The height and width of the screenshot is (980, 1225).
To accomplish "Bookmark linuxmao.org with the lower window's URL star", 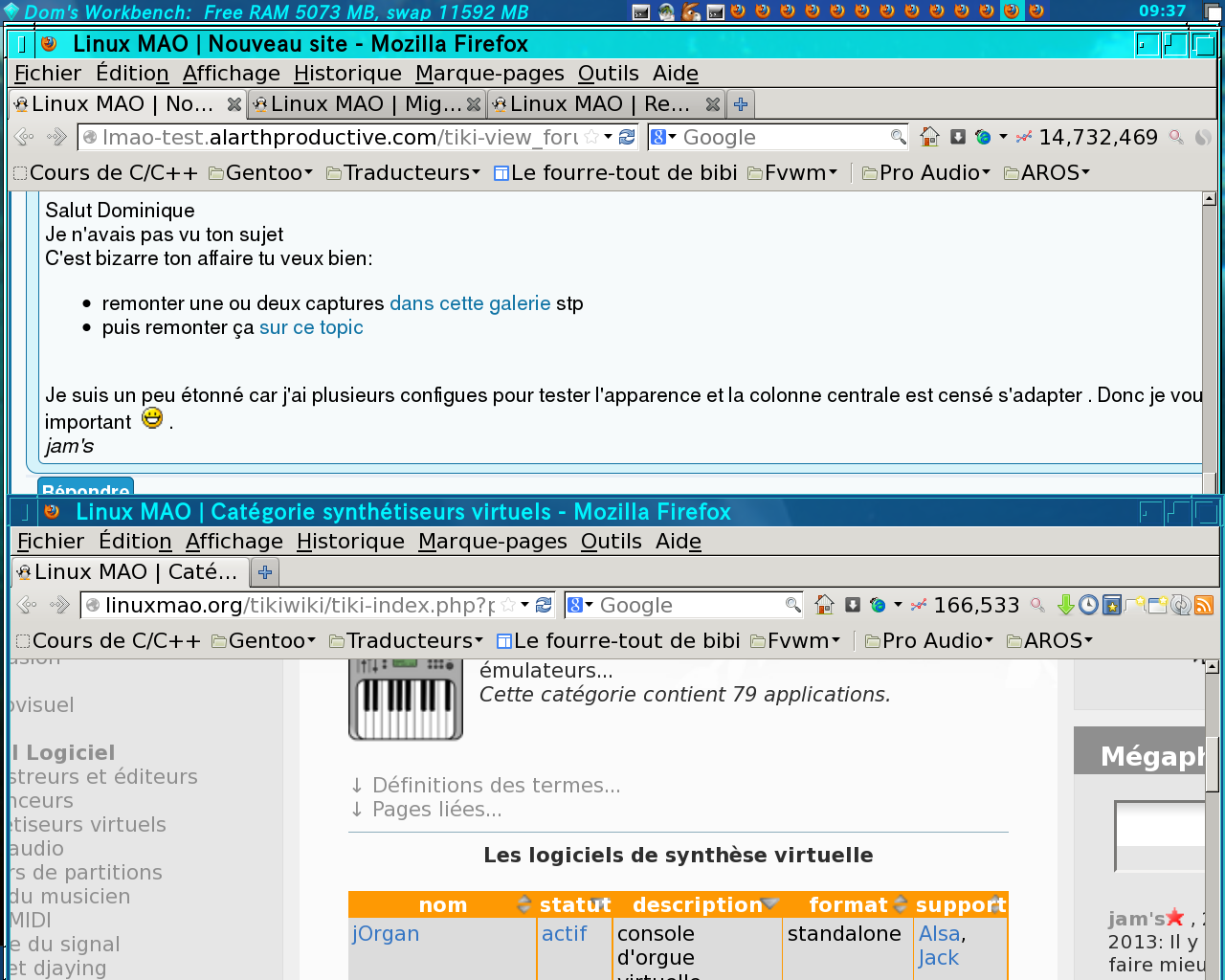I will point(508,606).
